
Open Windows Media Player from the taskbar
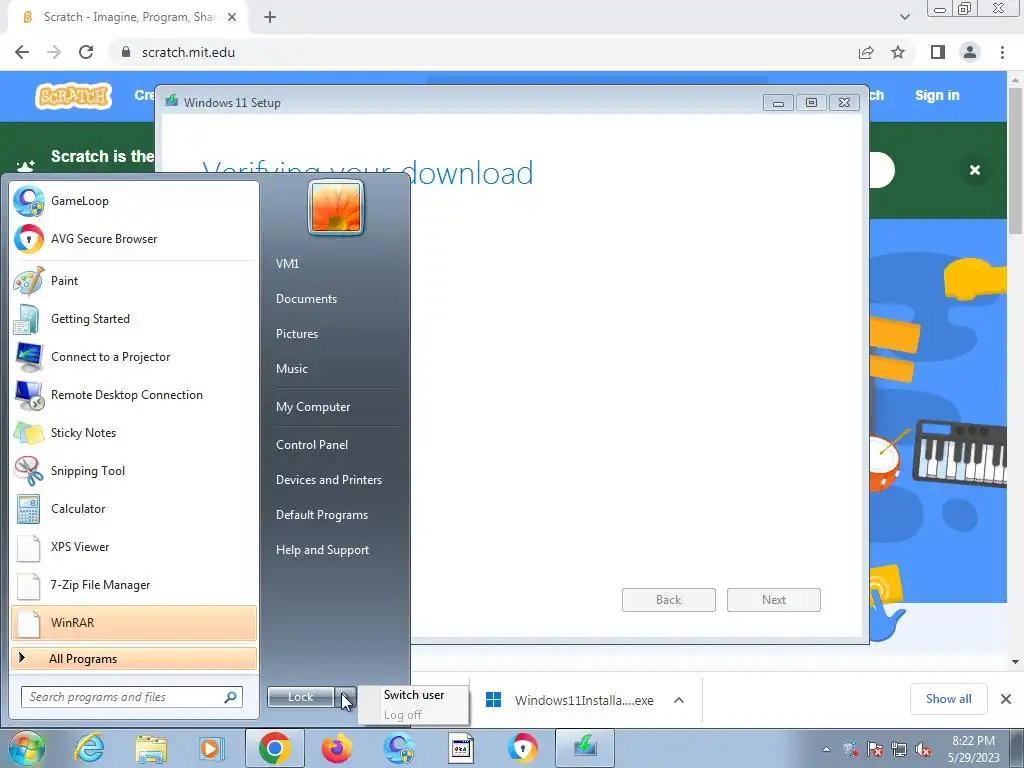click(210, 748)
